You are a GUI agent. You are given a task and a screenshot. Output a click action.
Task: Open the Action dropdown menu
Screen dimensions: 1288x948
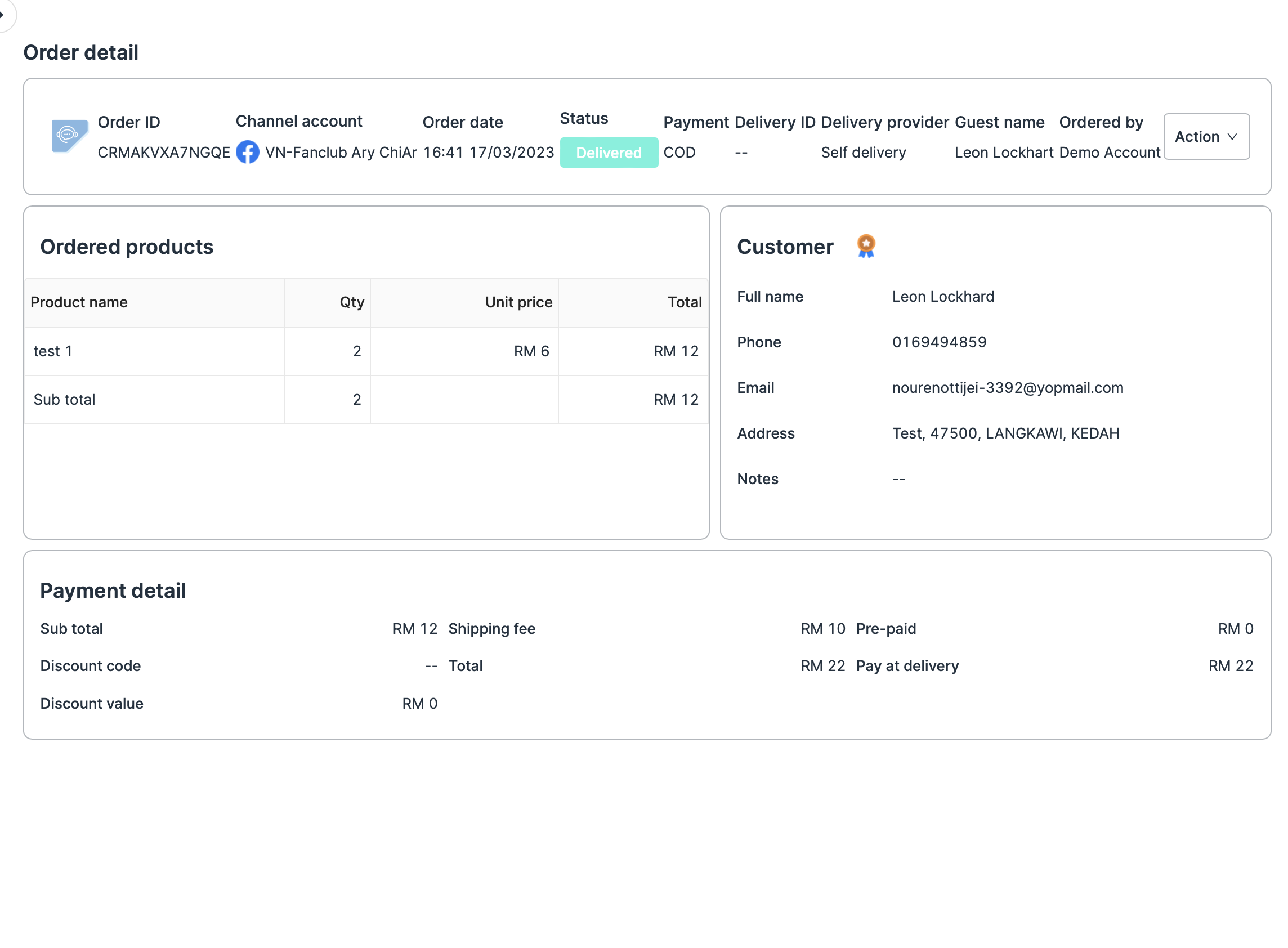(x=1205, y=137)
